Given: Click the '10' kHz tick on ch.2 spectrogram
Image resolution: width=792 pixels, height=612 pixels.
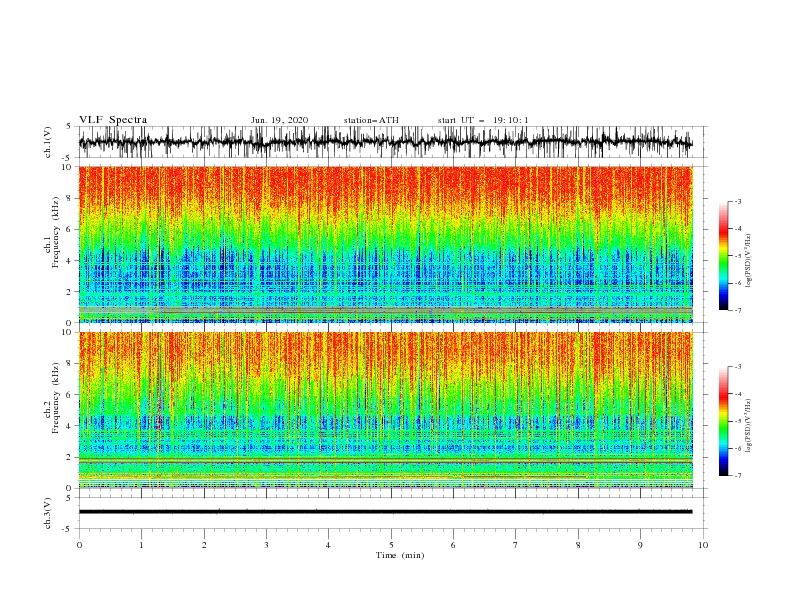Looking at the screenshot, I should 67,332.
